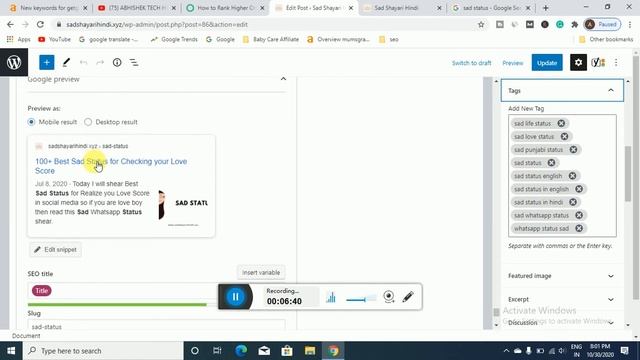Switch to 'sad status - Google Search' tab
This screenshot has height=360, width=640.
click(491, 8)
